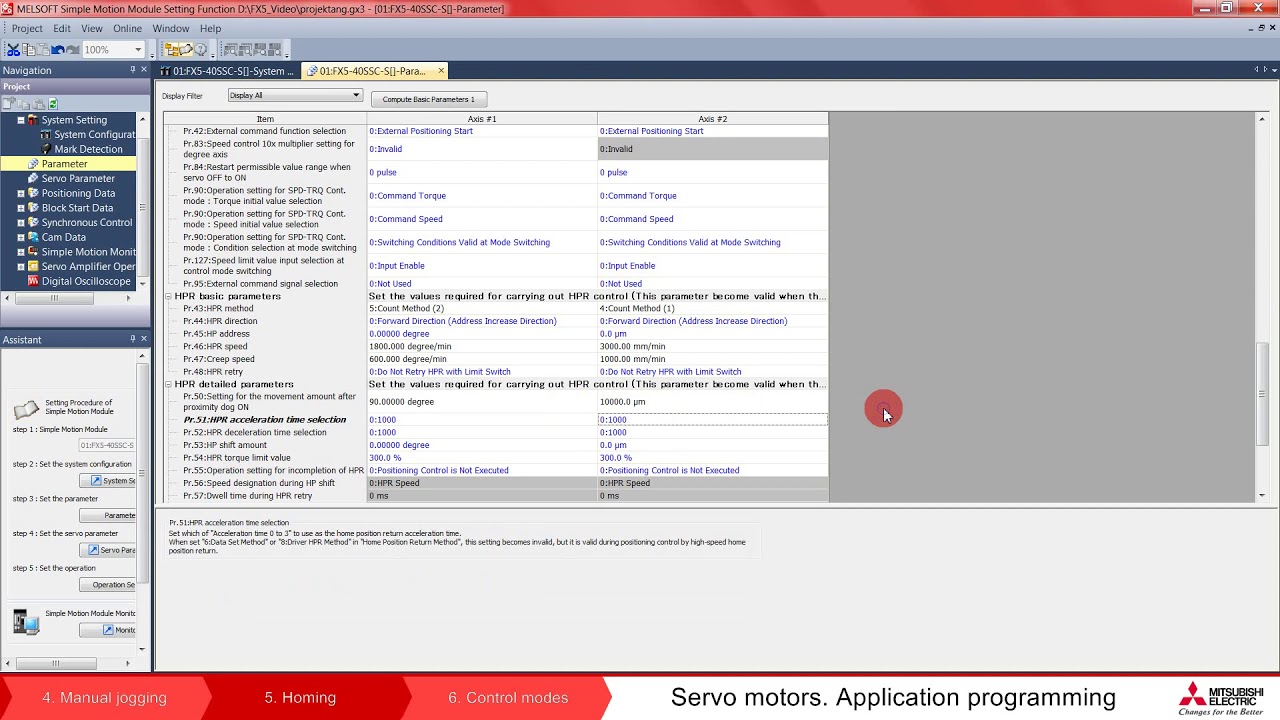Select Parameter in the navigation tree
Viewport: 1280px width, 720px height.
[x=64, y=164]
